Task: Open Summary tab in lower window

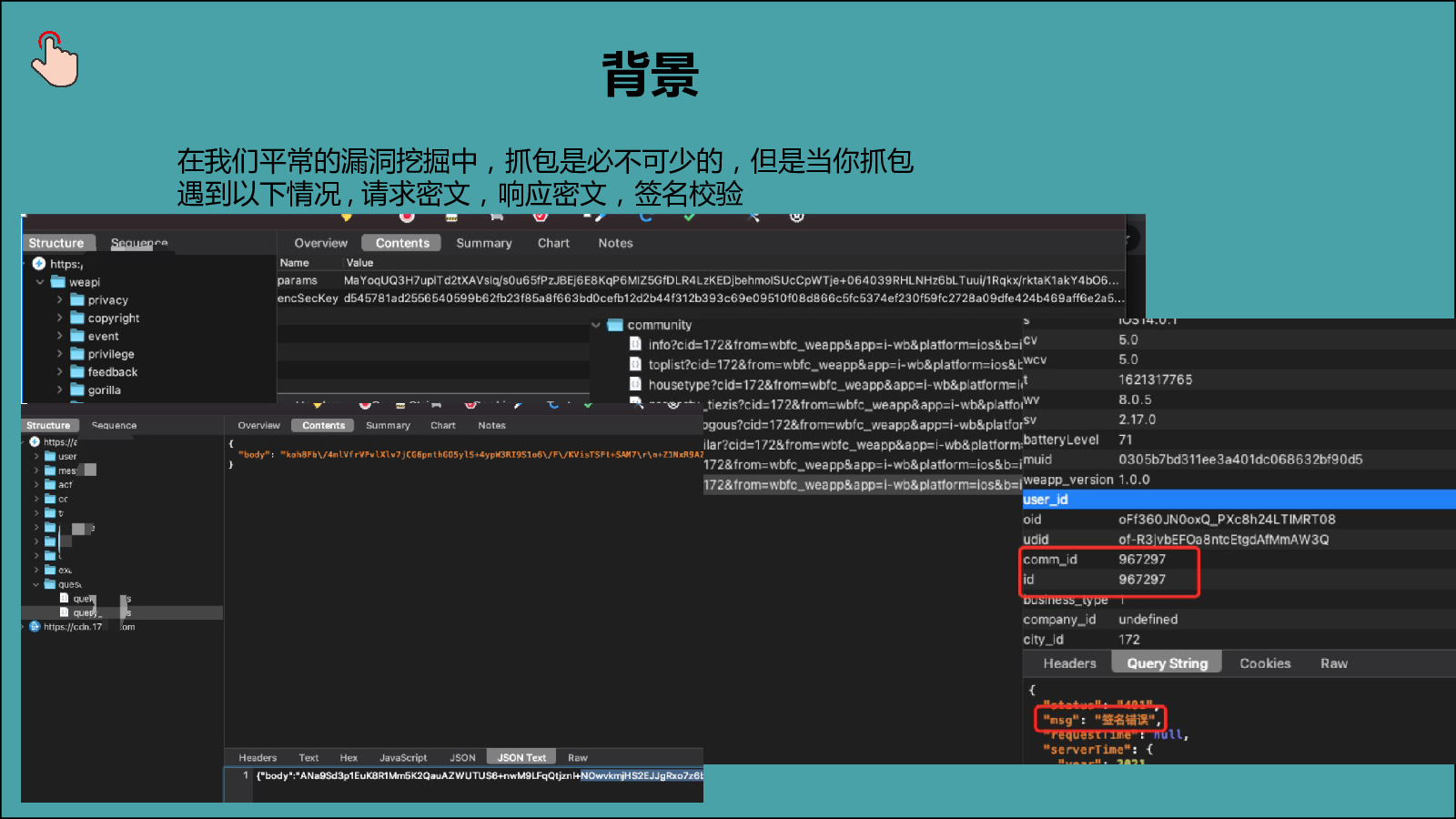Action: [388, 425]
